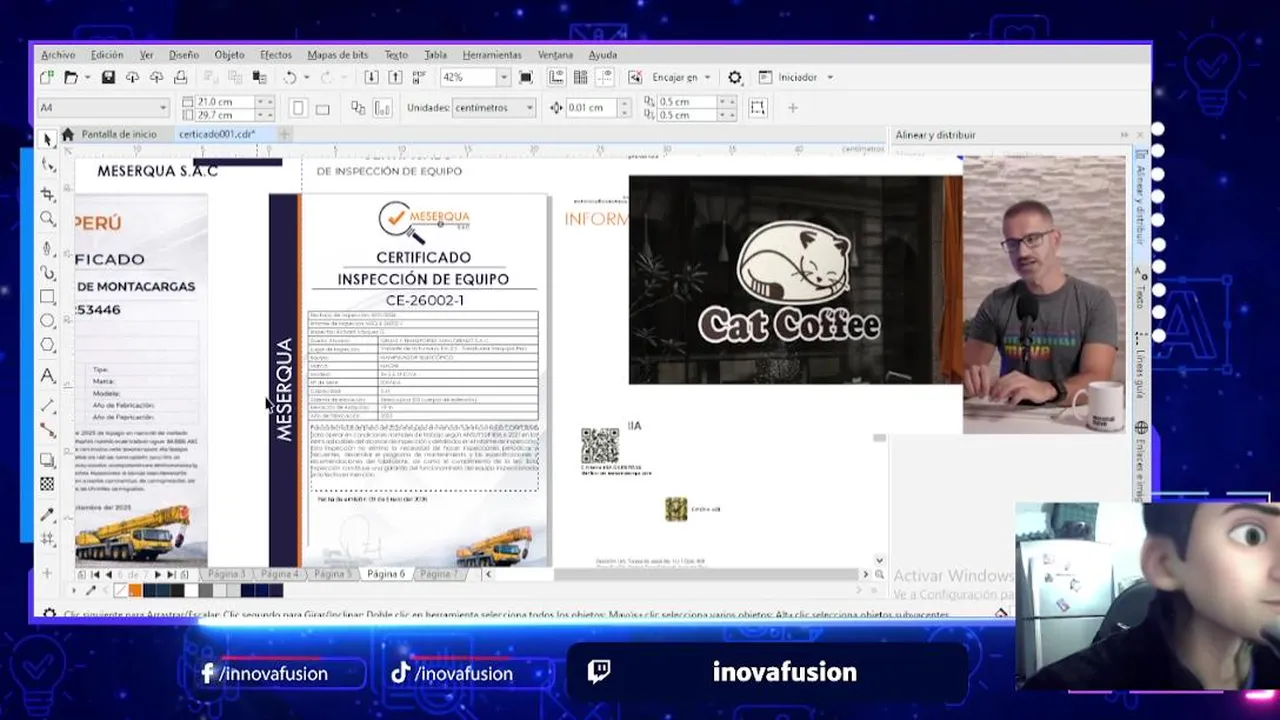Add new document tab plus button
The image size is (1280, 720).
click(x=285, y=134)
